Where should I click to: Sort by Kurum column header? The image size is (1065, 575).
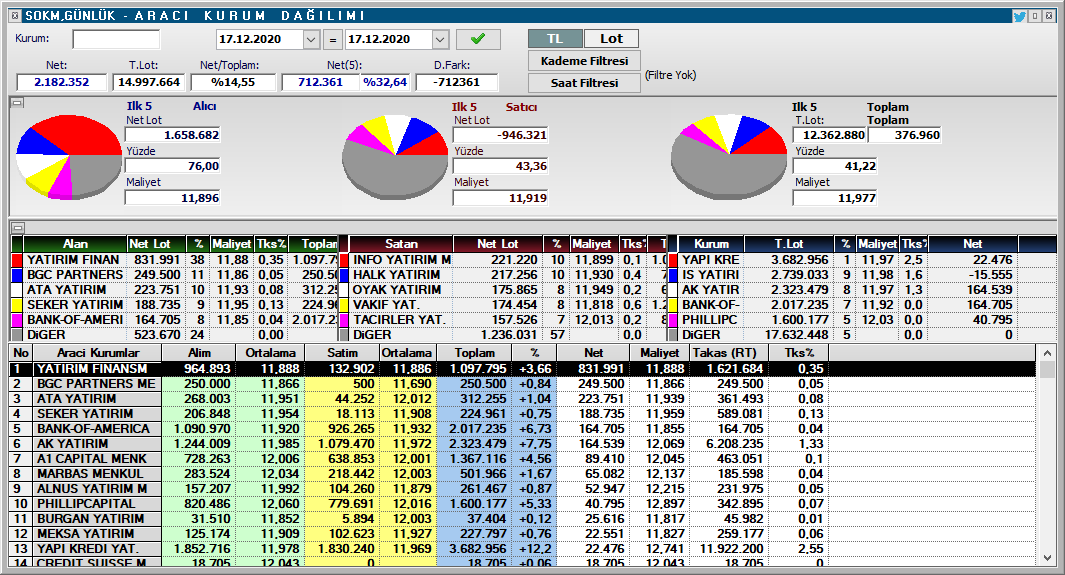pos(711,244)
